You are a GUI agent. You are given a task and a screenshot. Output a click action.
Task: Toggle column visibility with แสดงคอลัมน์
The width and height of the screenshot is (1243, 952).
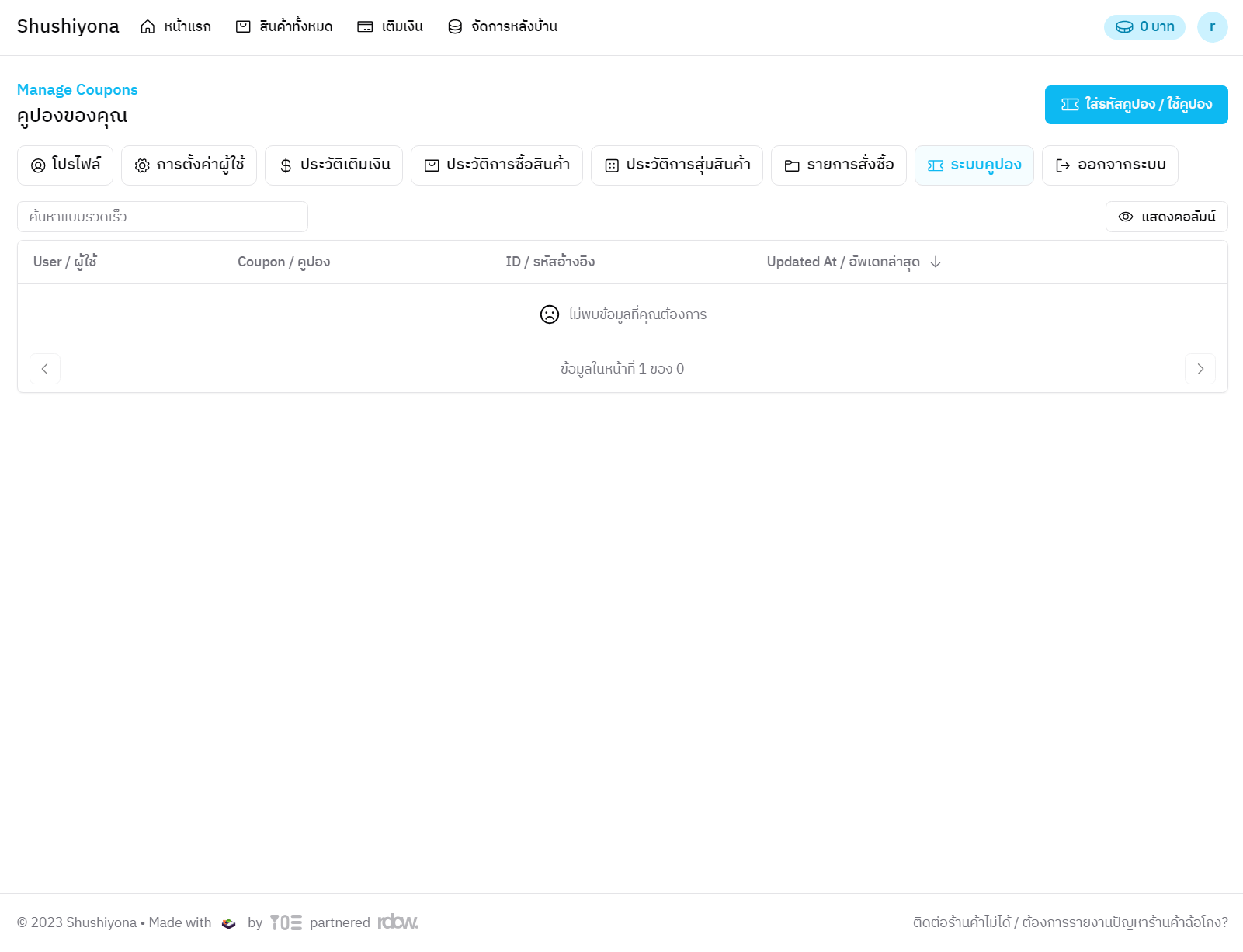(1166, 217)
